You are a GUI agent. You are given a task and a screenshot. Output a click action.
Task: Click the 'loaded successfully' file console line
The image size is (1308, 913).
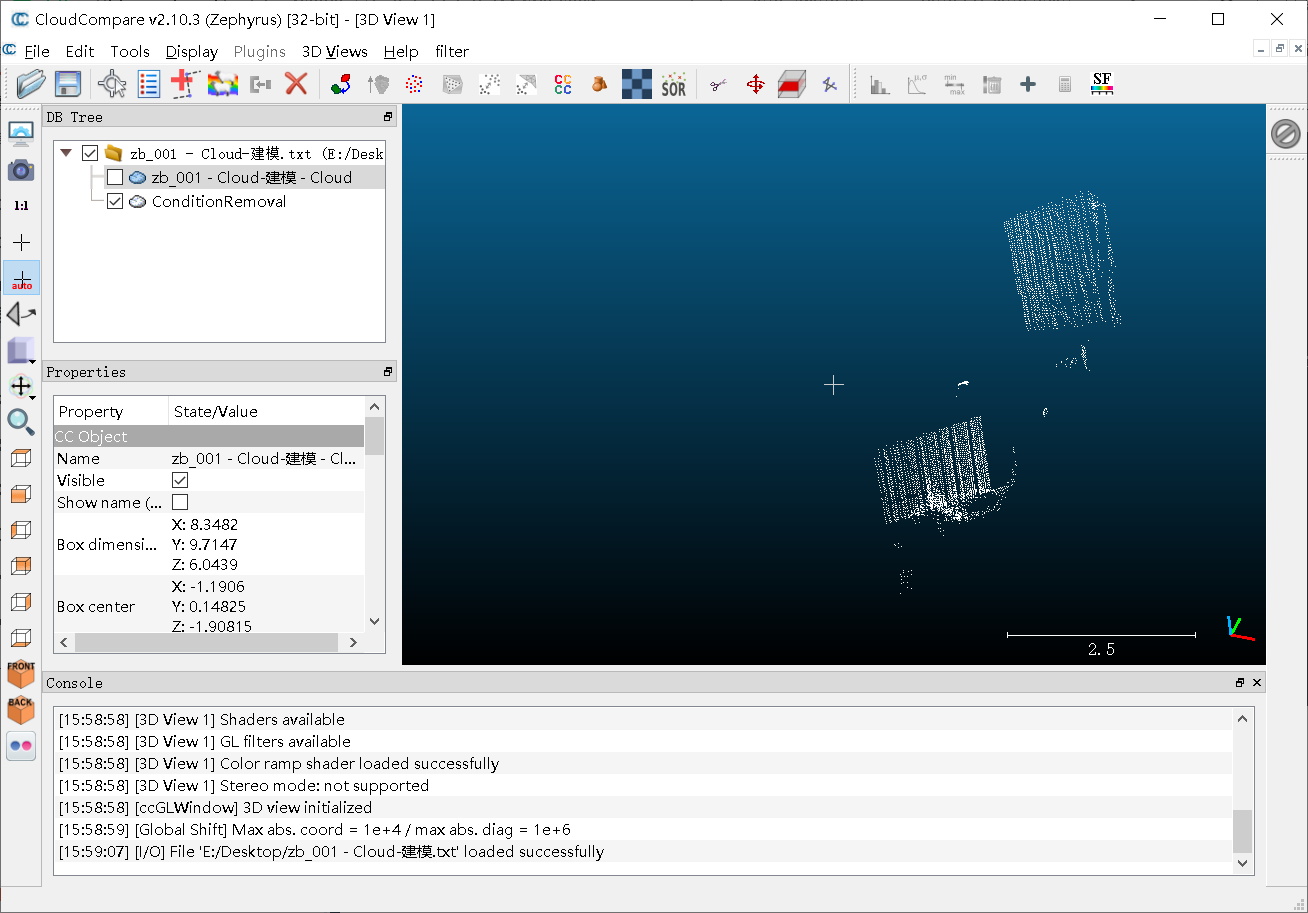point(331,852)
